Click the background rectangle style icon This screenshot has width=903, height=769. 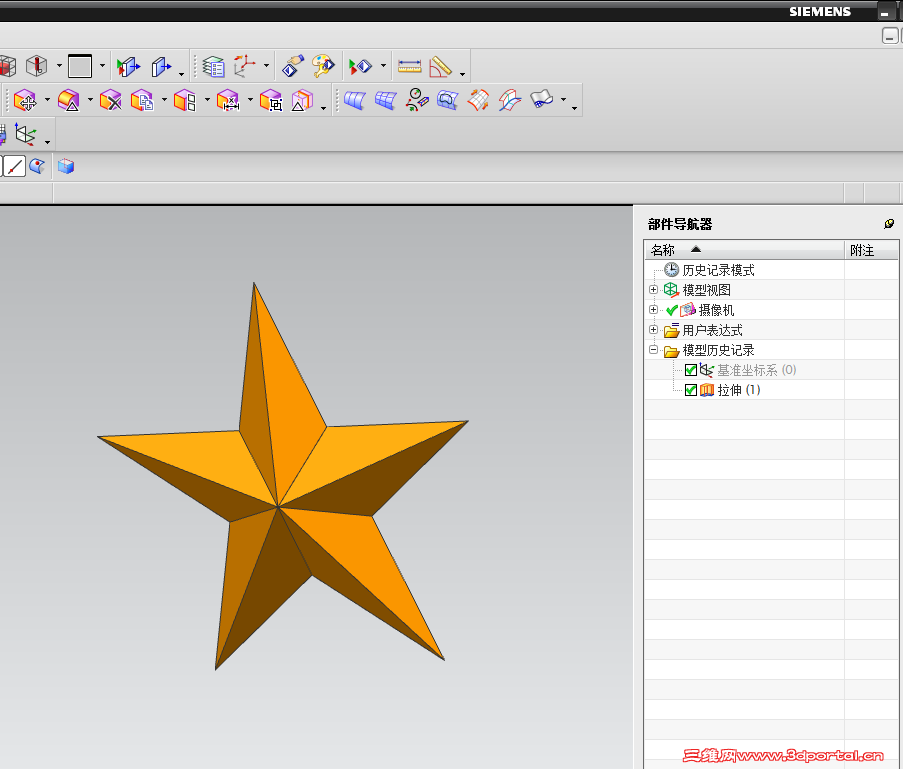click(80, 66)
